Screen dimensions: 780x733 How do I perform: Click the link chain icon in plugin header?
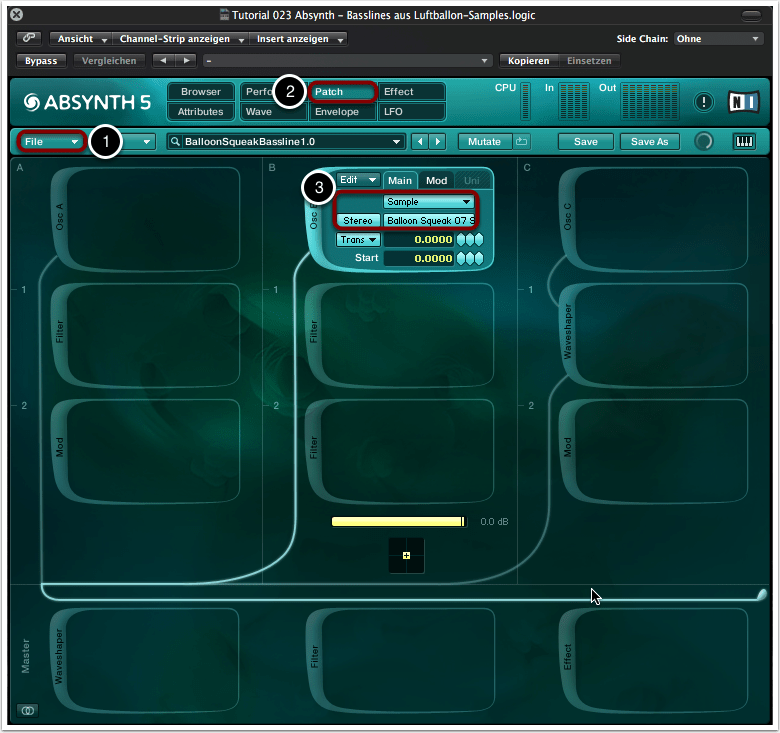29,39
